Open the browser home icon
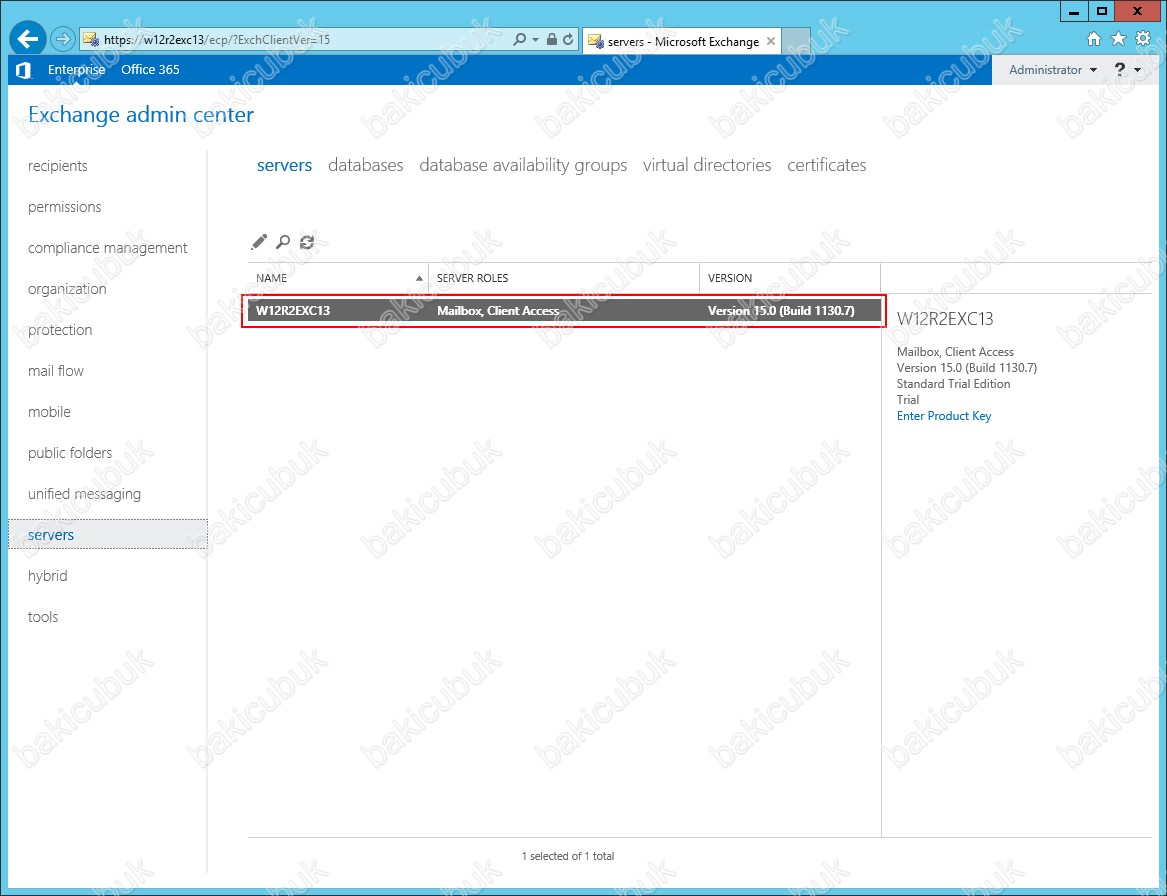 1093,39
